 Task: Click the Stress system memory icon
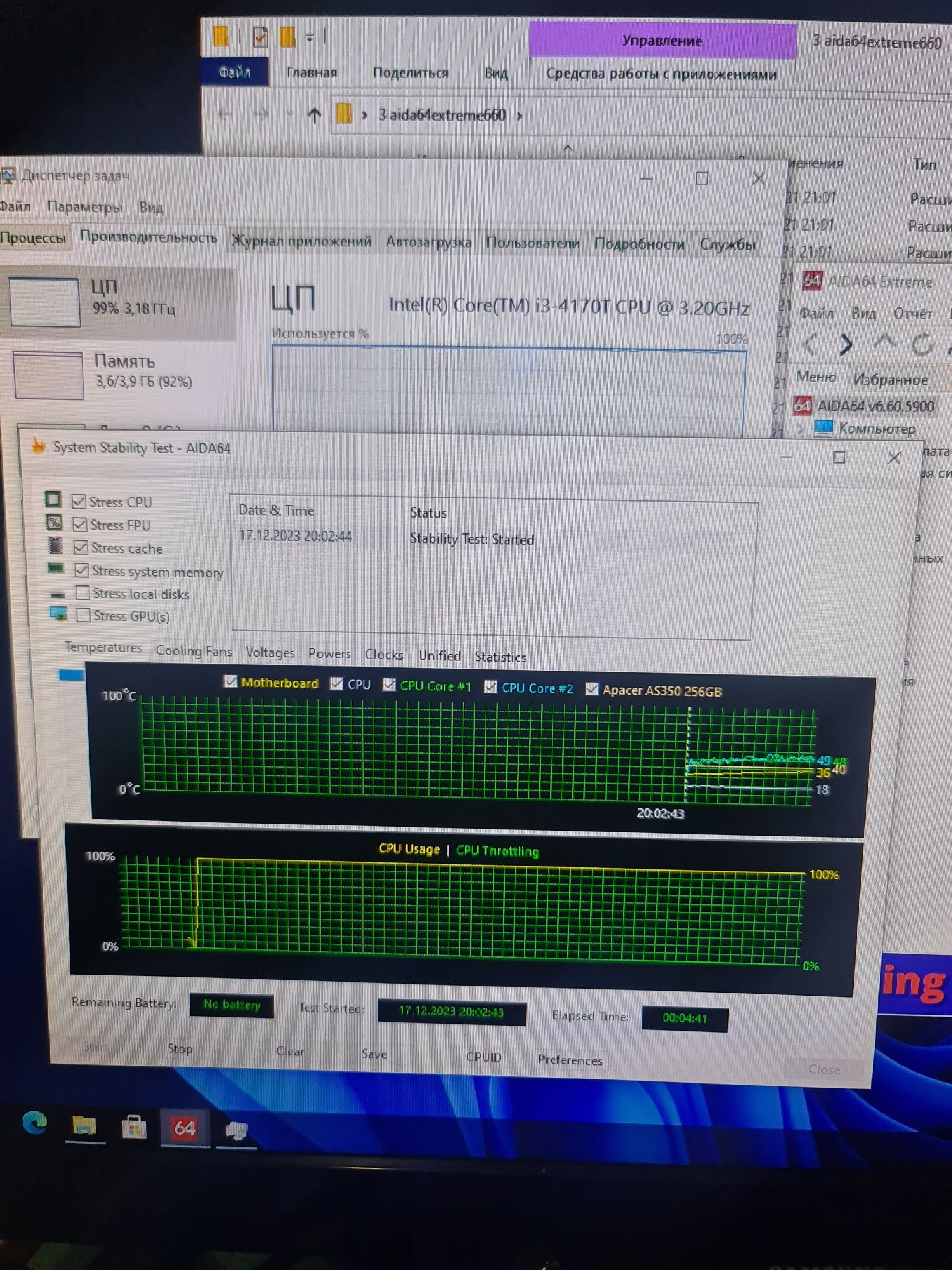(56, 568)
